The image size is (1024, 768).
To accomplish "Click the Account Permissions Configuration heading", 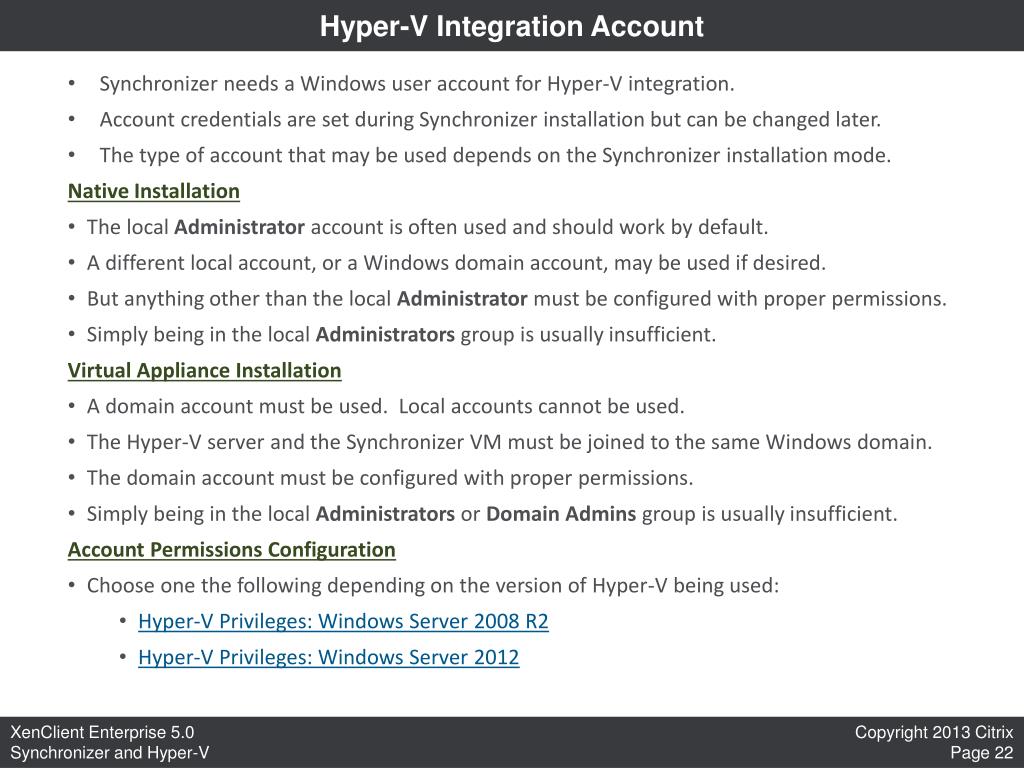I will (231, 550).
